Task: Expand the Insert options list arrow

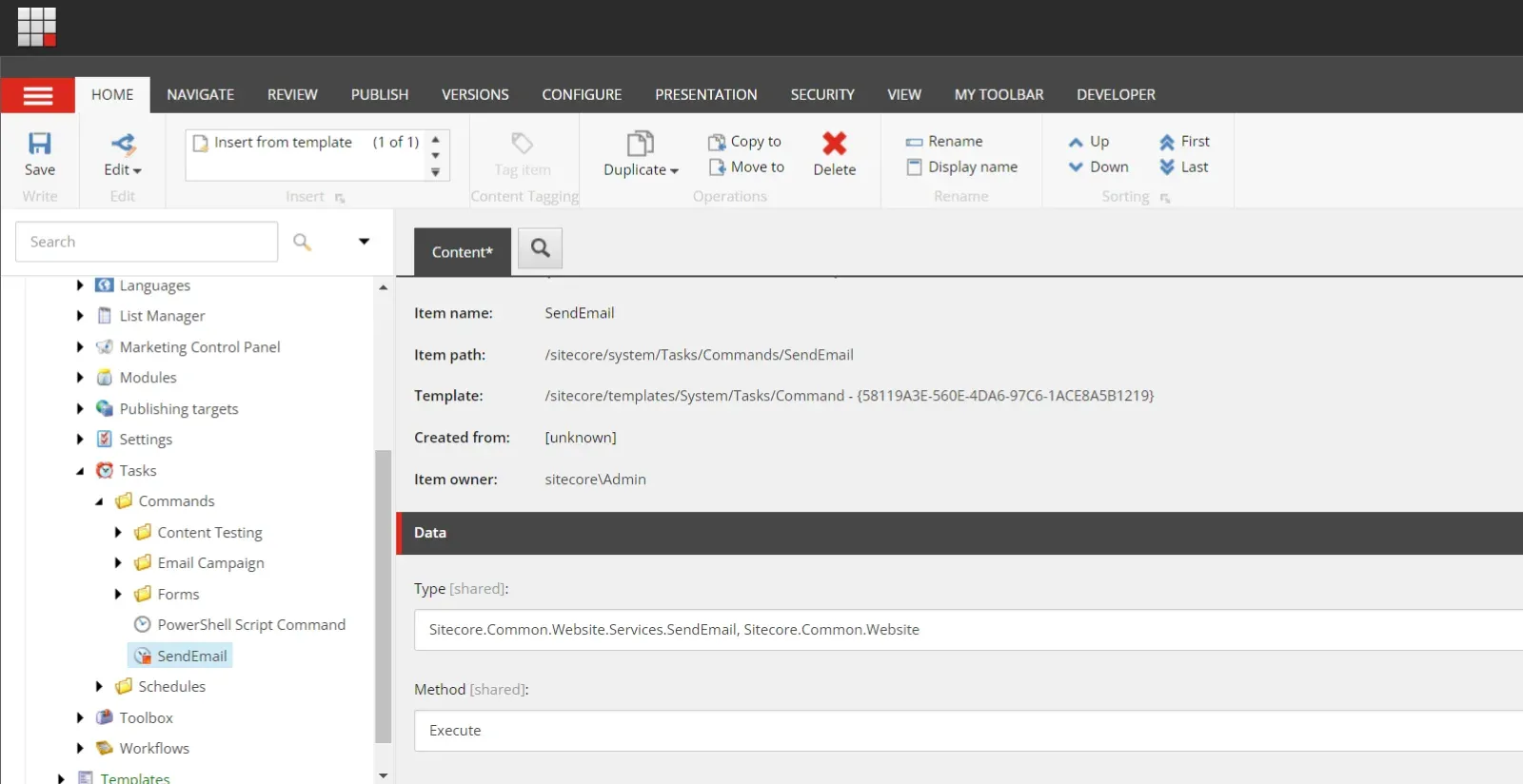Action: (435, 172)
